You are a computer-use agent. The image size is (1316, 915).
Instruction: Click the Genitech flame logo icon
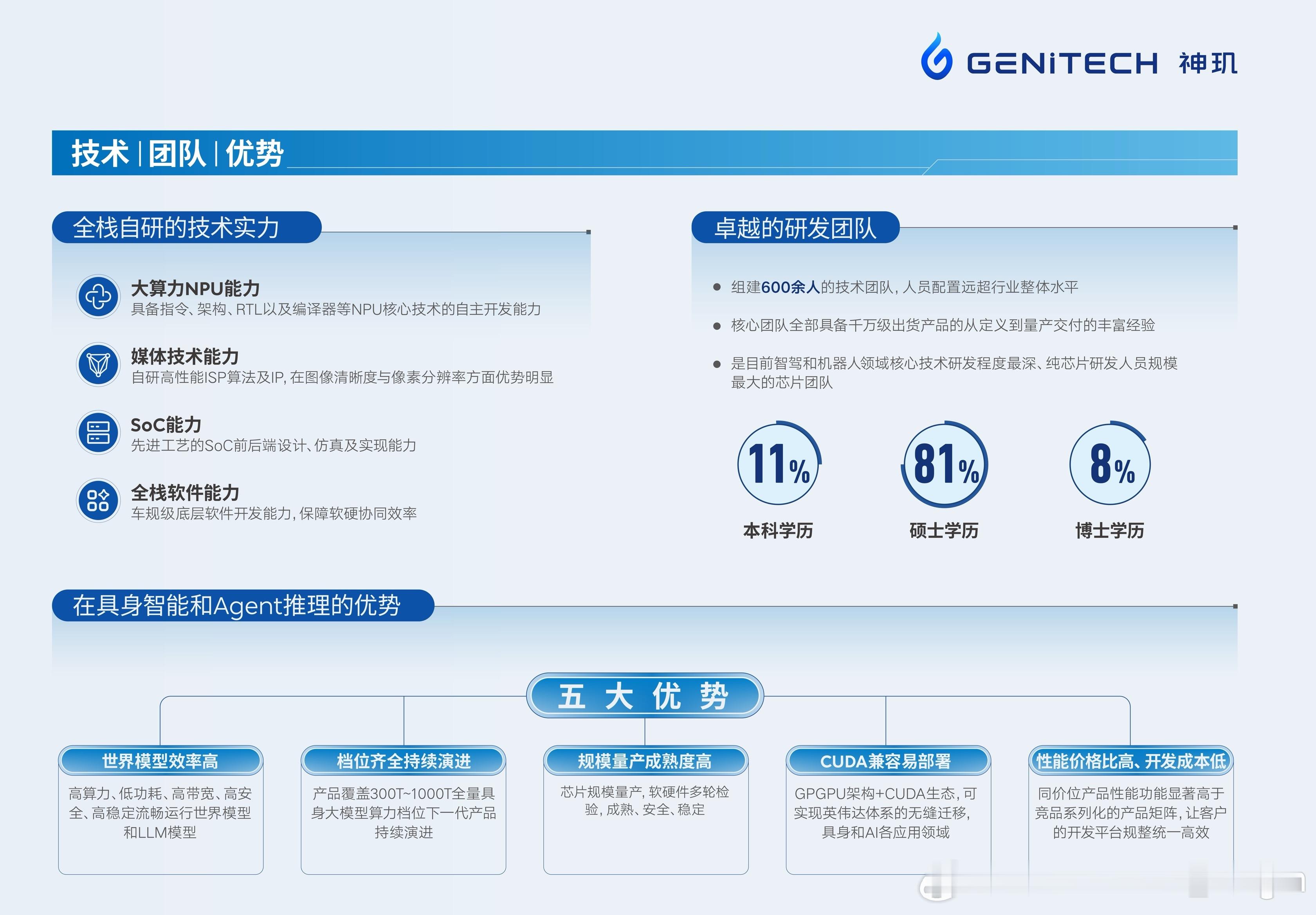coord(937,56)
